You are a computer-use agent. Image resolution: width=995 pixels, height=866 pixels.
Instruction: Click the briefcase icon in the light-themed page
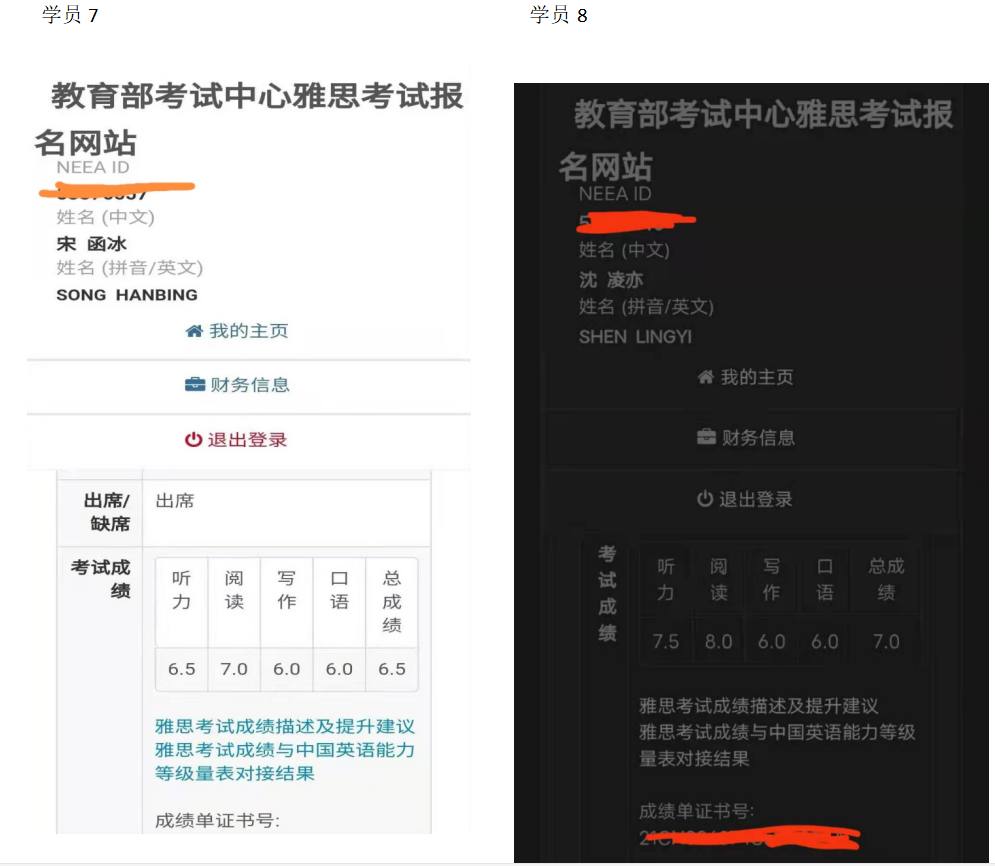pos(195,385)
